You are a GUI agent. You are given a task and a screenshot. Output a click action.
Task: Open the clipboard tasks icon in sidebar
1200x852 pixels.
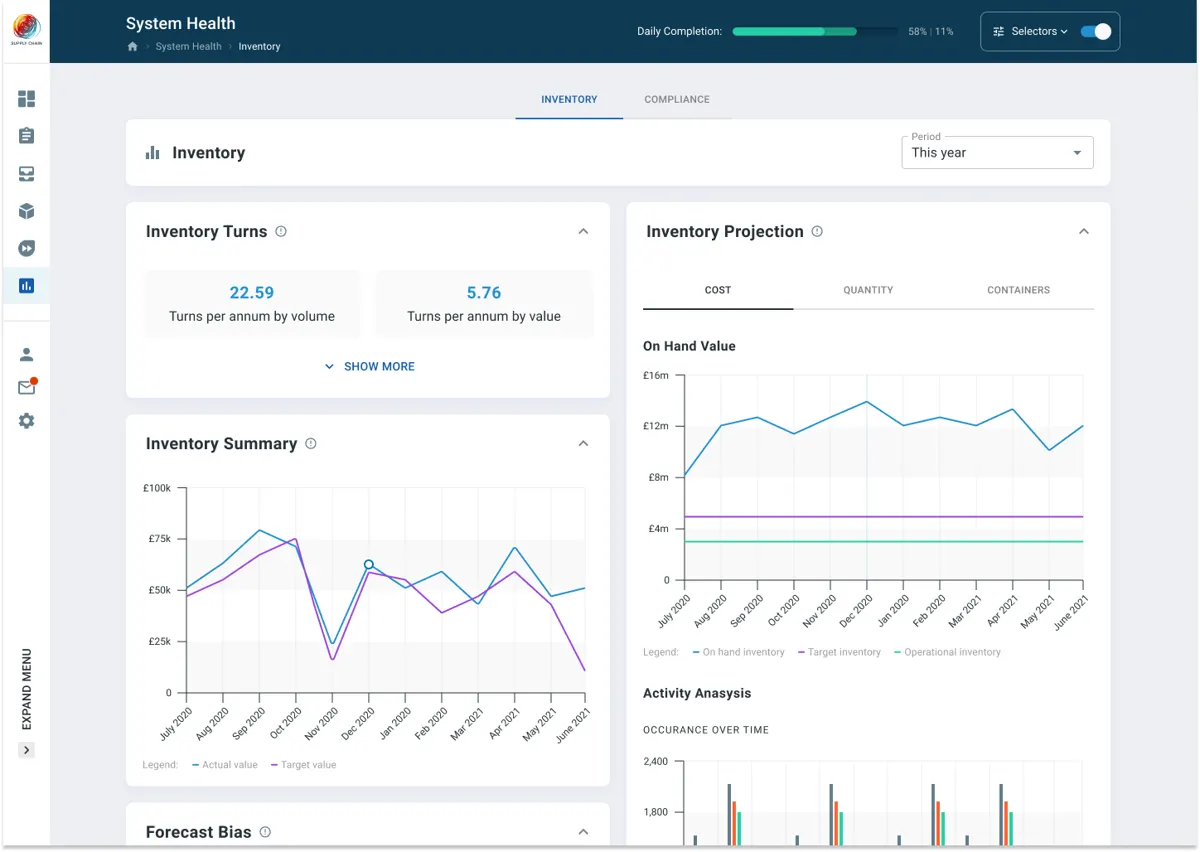coord(27,136)
